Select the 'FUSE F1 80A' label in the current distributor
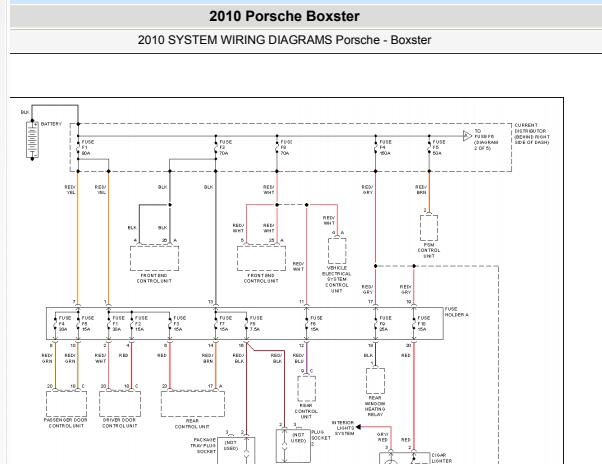 87,147
